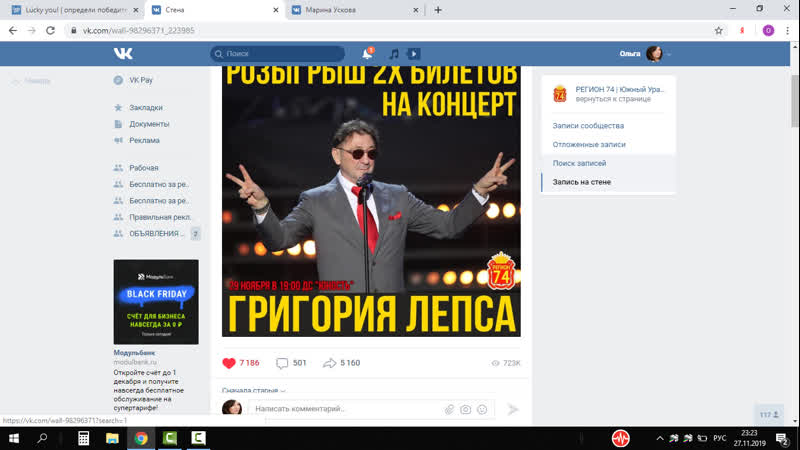
Task: Open new browser tab plus
Action: tap(438, 10)
